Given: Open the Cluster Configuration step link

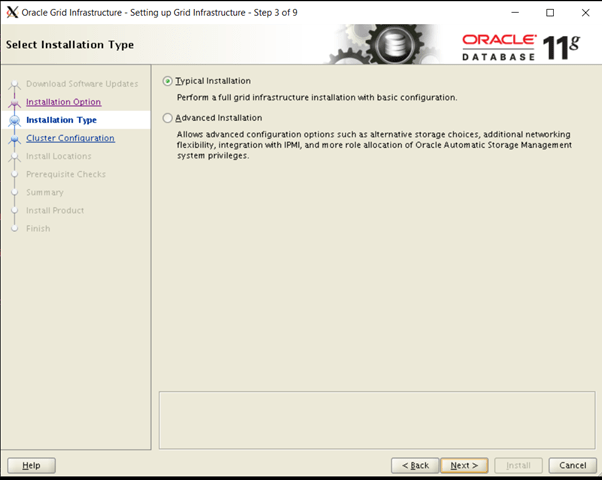Looking at the screenshot, I should [70, 138].
